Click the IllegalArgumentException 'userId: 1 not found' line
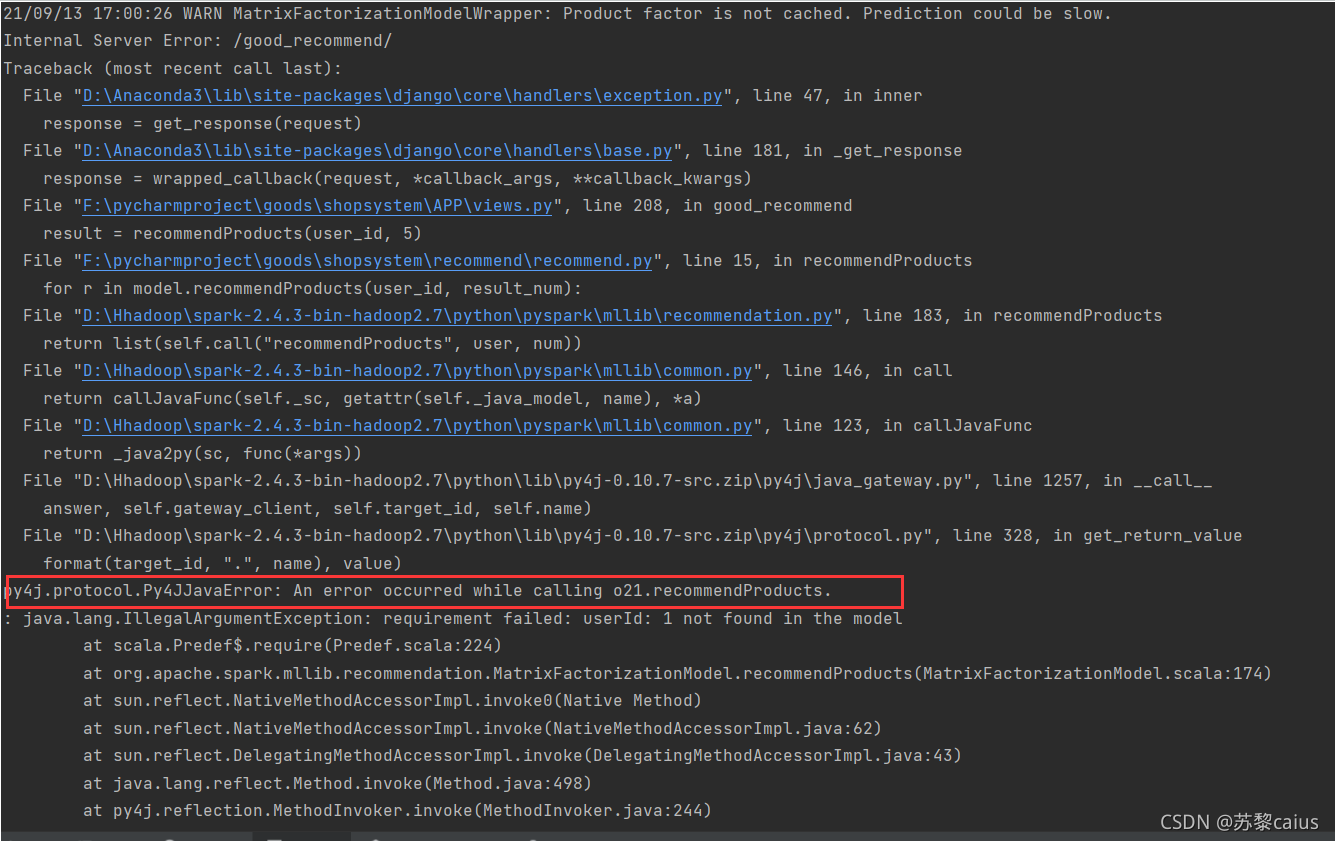Image resolution: width=1335 pixels, height=841 pixels. pyautogui.click(x=452, y=619)
